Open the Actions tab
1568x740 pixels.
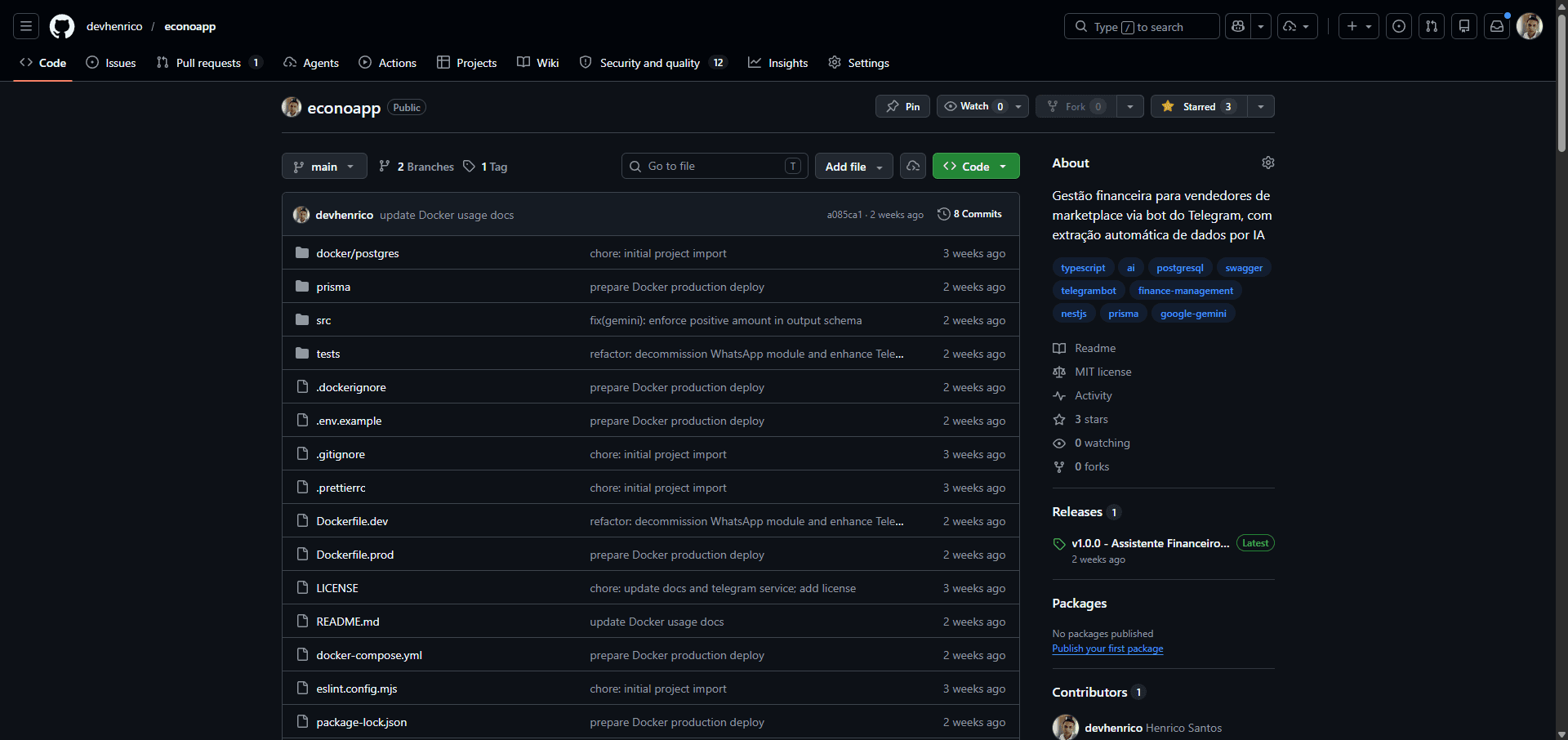(x=388, y=63)
